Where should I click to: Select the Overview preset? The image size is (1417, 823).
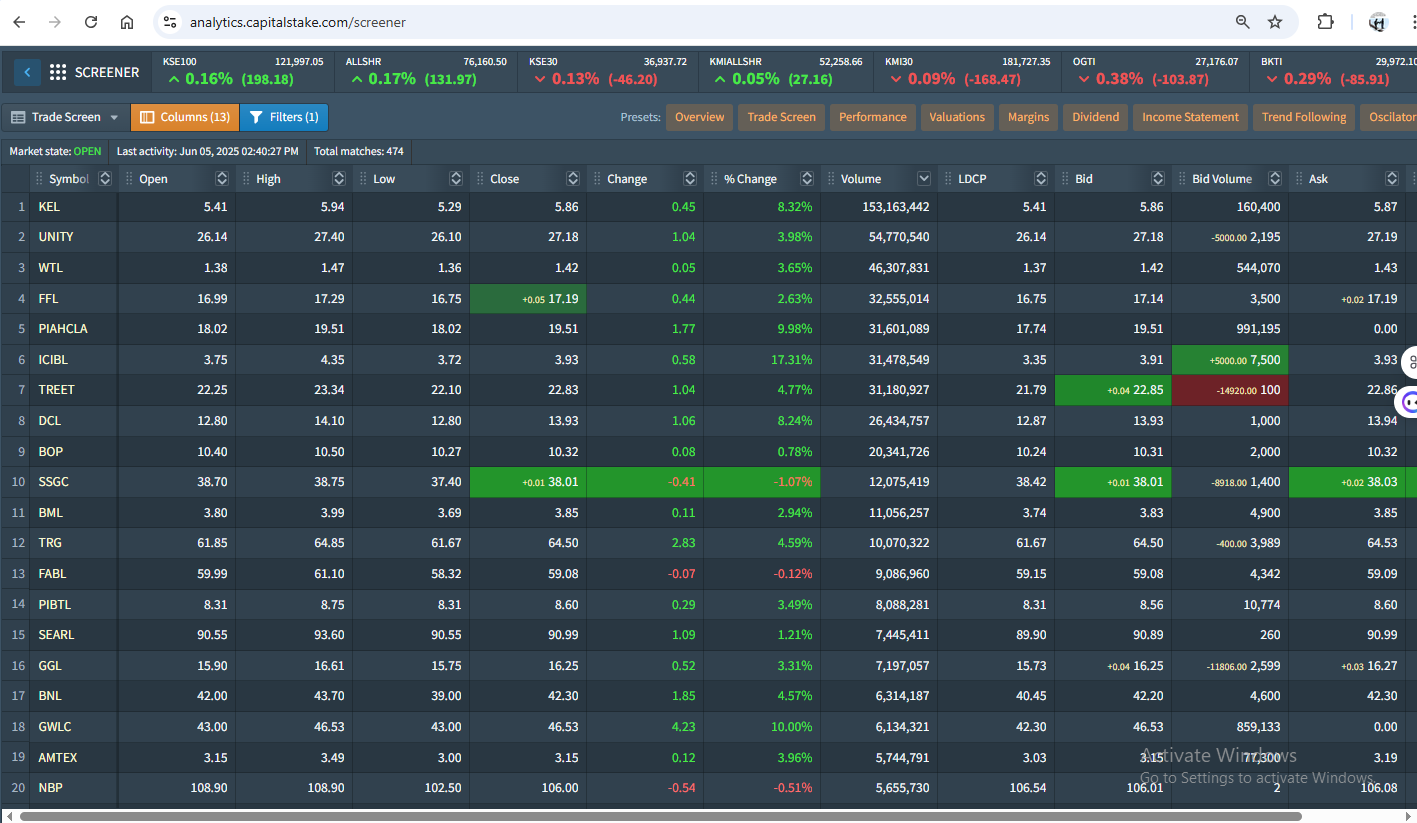699,117
